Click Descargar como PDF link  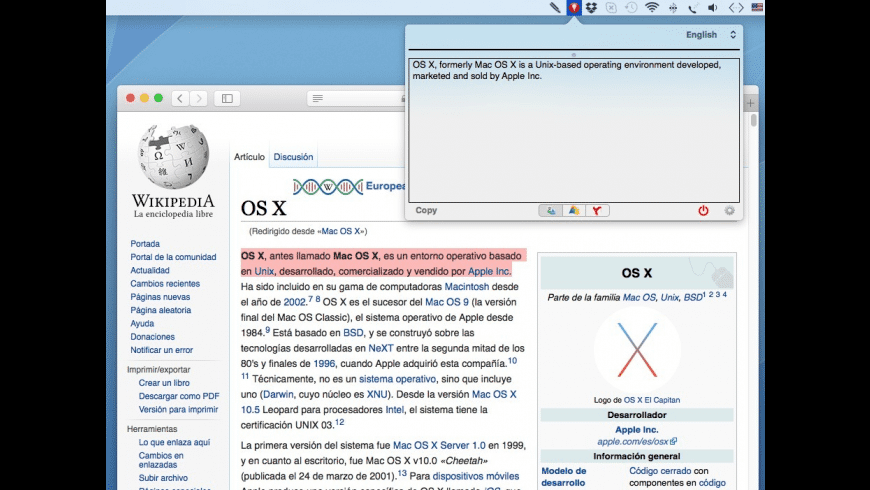pos(179,396)
